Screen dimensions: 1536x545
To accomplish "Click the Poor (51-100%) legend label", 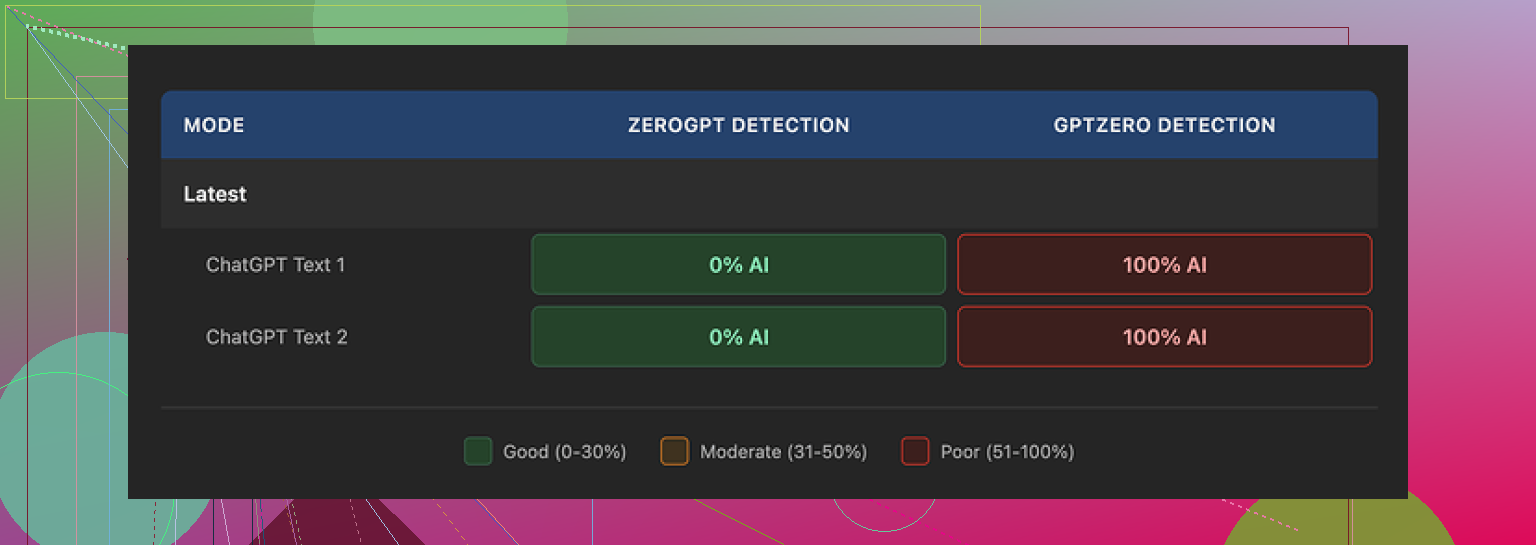I will coord(1007,452).
